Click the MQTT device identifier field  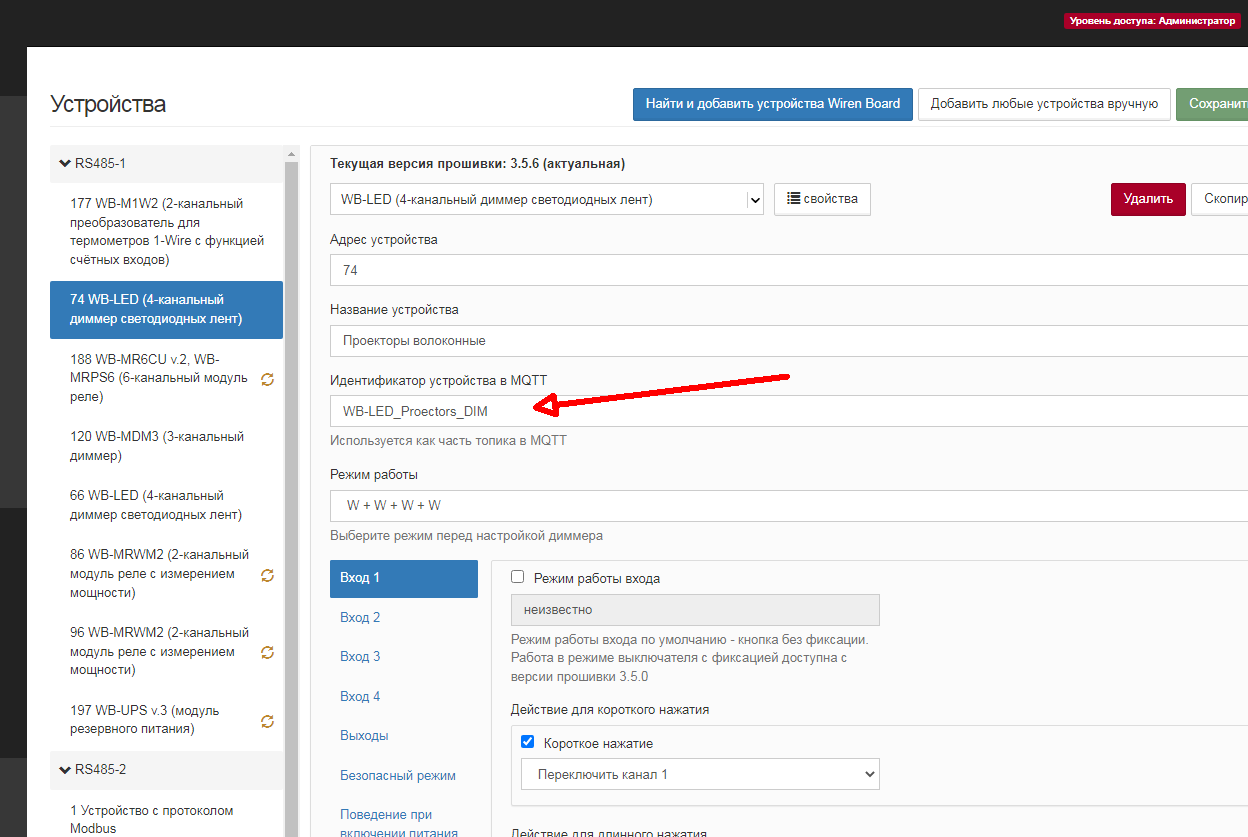click(x=788, y=411)
